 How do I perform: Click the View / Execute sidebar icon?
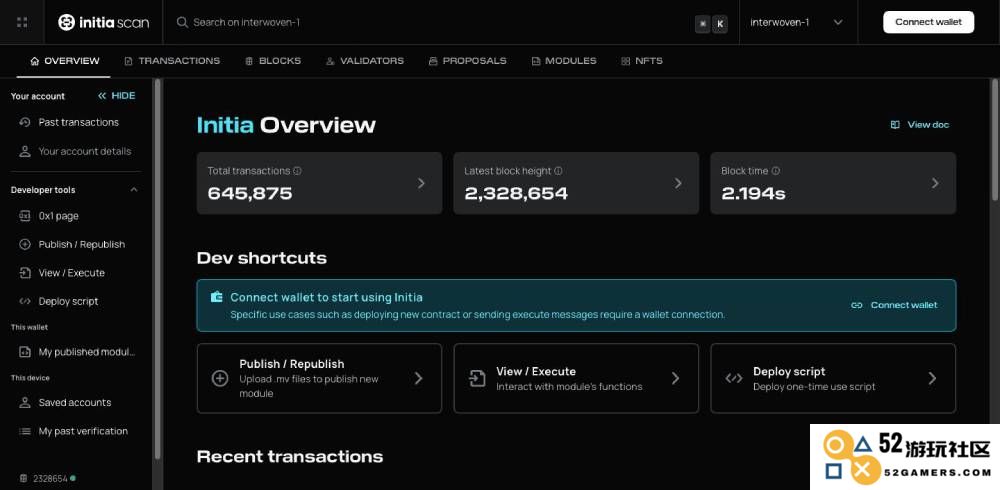[25, 273]
